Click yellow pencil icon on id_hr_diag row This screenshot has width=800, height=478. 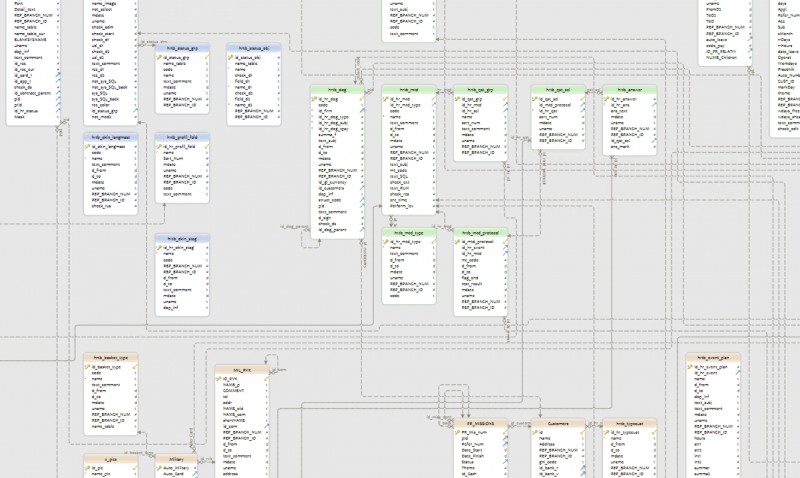click(362, 99)
